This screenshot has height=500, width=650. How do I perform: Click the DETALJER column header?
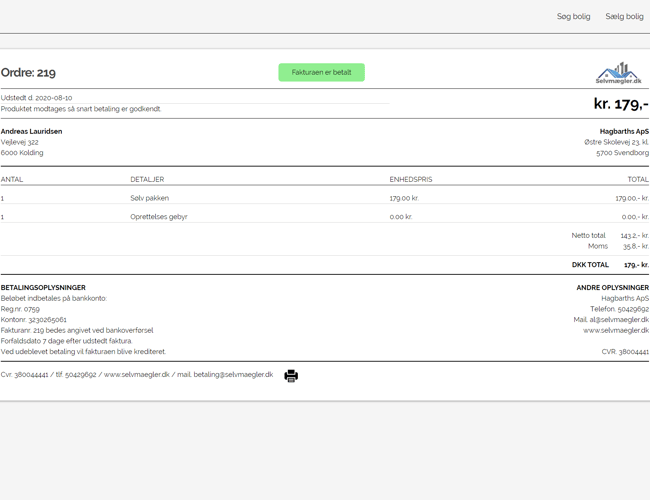pos(146,179)
